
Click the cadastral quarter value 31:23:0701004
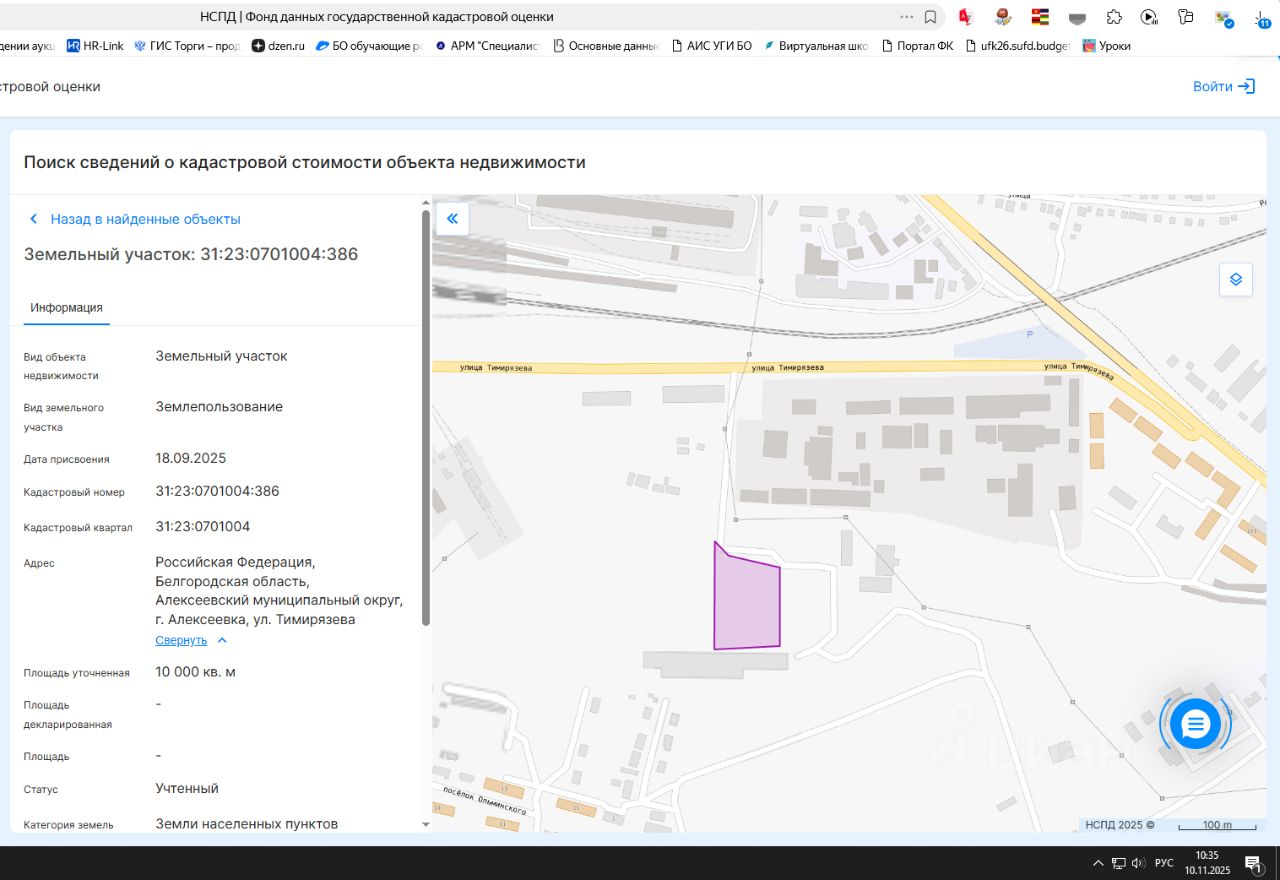[202, 526]
